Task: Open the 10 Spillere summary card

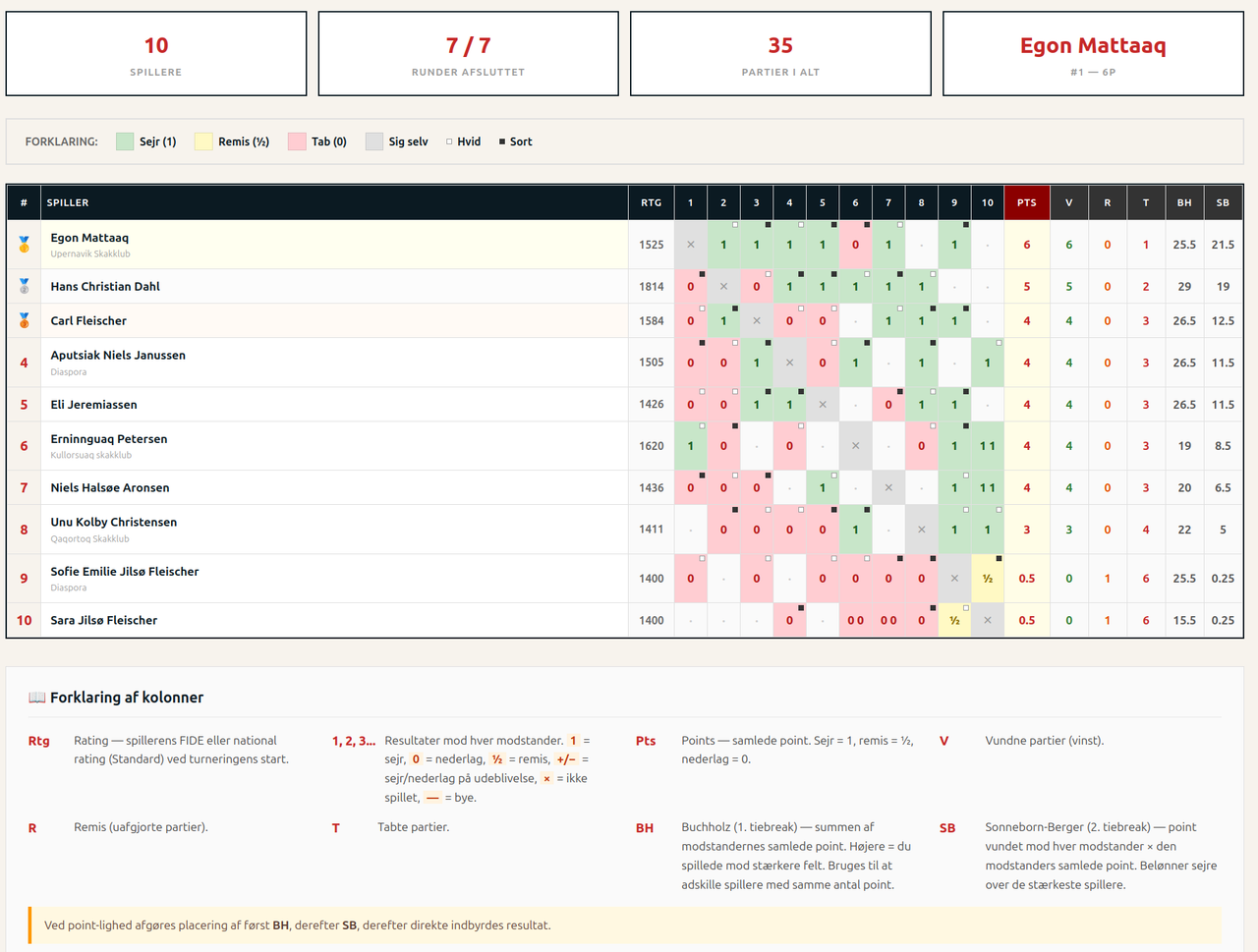Action: (156, 54)
